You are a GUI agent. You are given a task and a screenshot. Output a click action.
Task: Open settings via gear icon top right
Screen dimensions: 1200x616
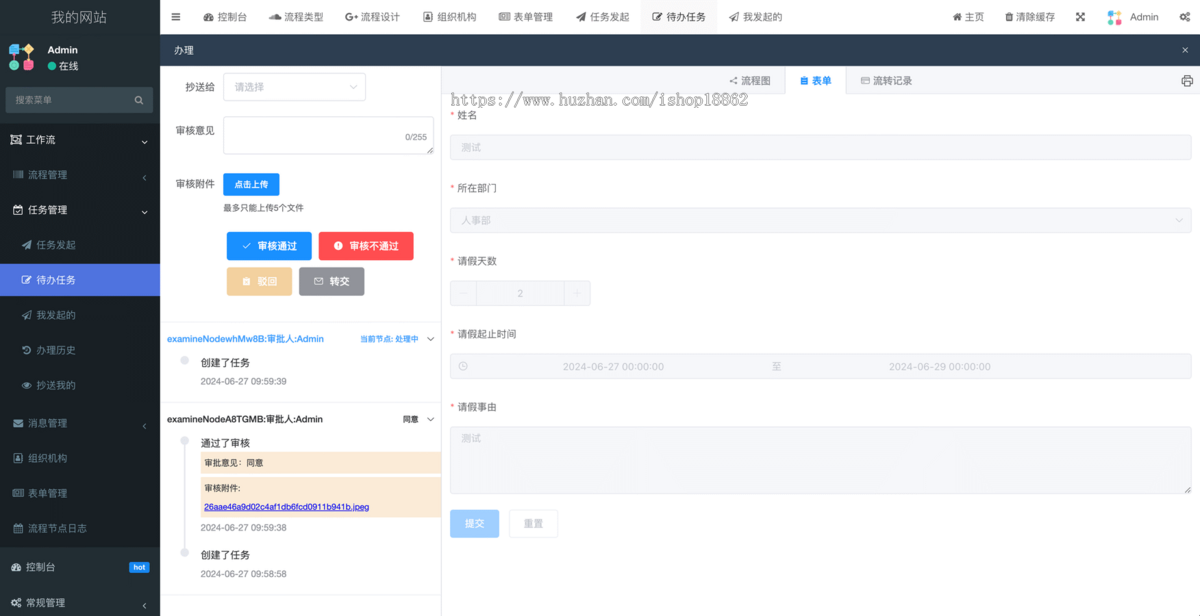(1185, 16)
